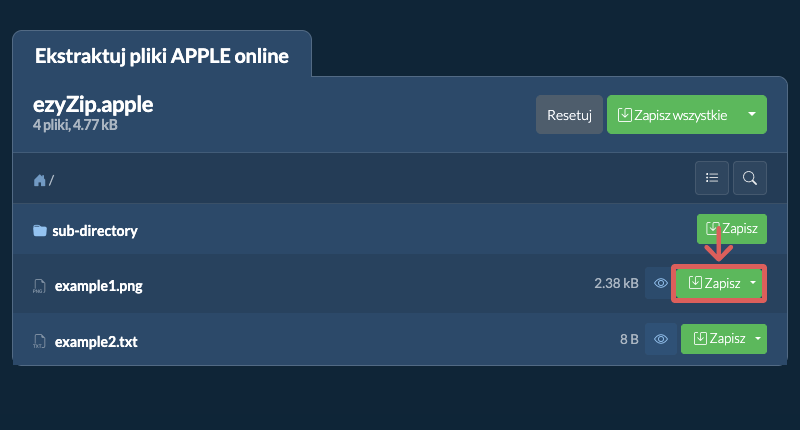Select the Ekstraktuj pliki APPLE online tab
The height and width of the screenshot is (430, 800).
coord(162,56)
